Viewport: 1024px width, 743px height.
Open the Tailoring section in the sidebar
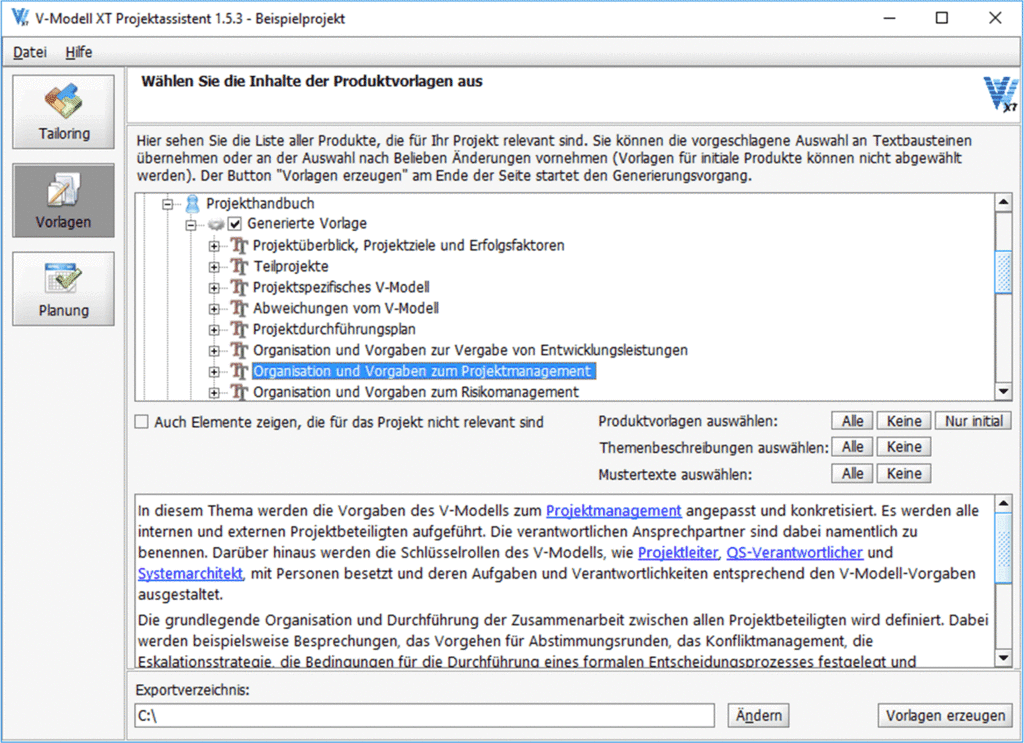63,112
